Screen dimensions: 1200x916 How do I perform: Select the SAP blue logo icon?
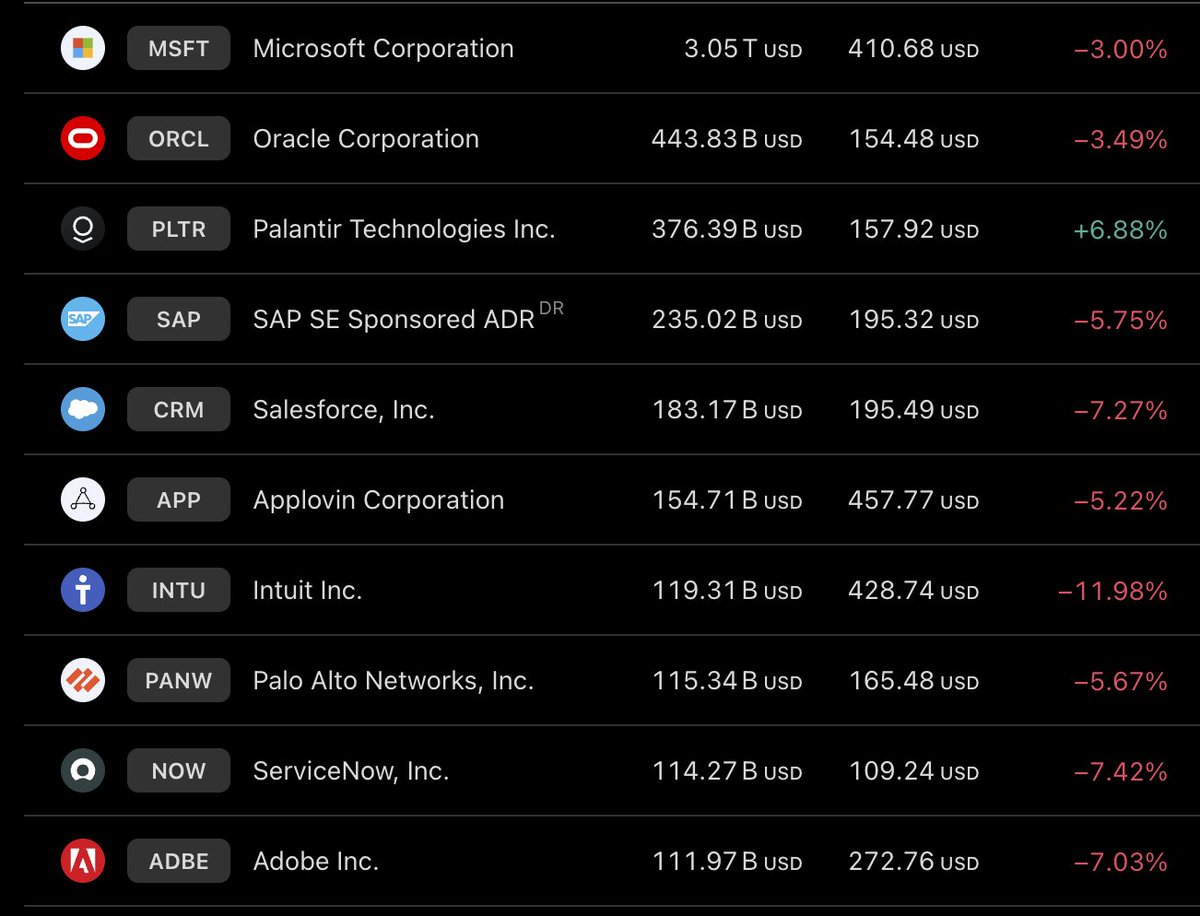pos(83,319)
